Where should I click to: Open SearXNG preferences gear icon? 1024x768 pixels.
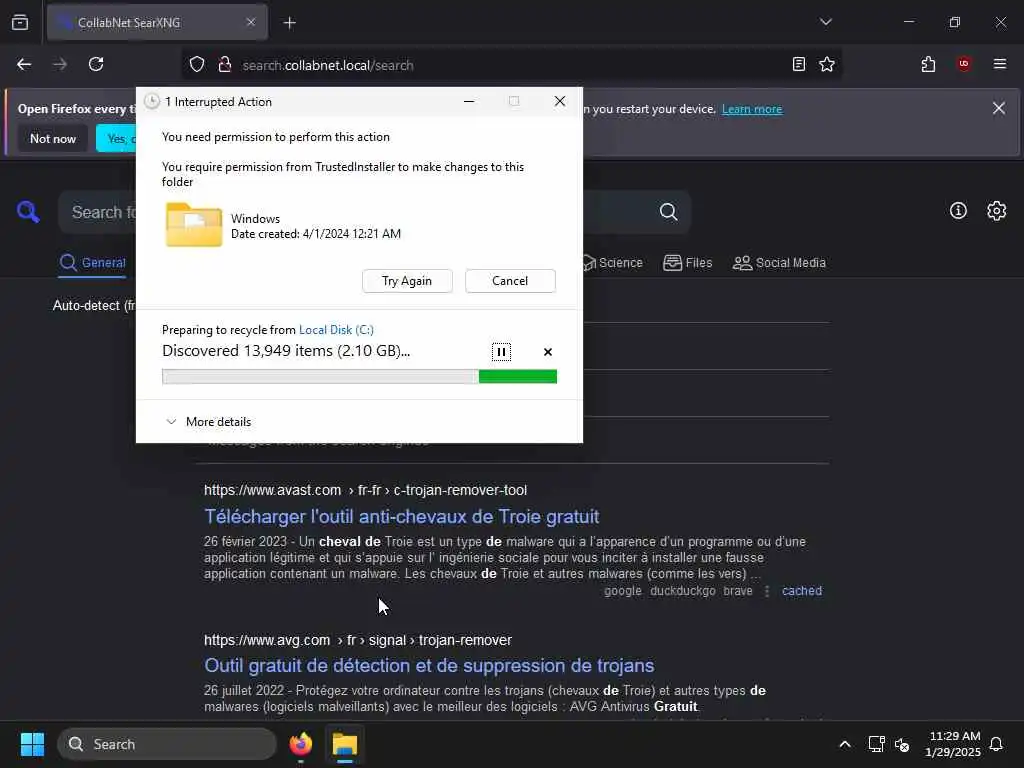[997, 210]
